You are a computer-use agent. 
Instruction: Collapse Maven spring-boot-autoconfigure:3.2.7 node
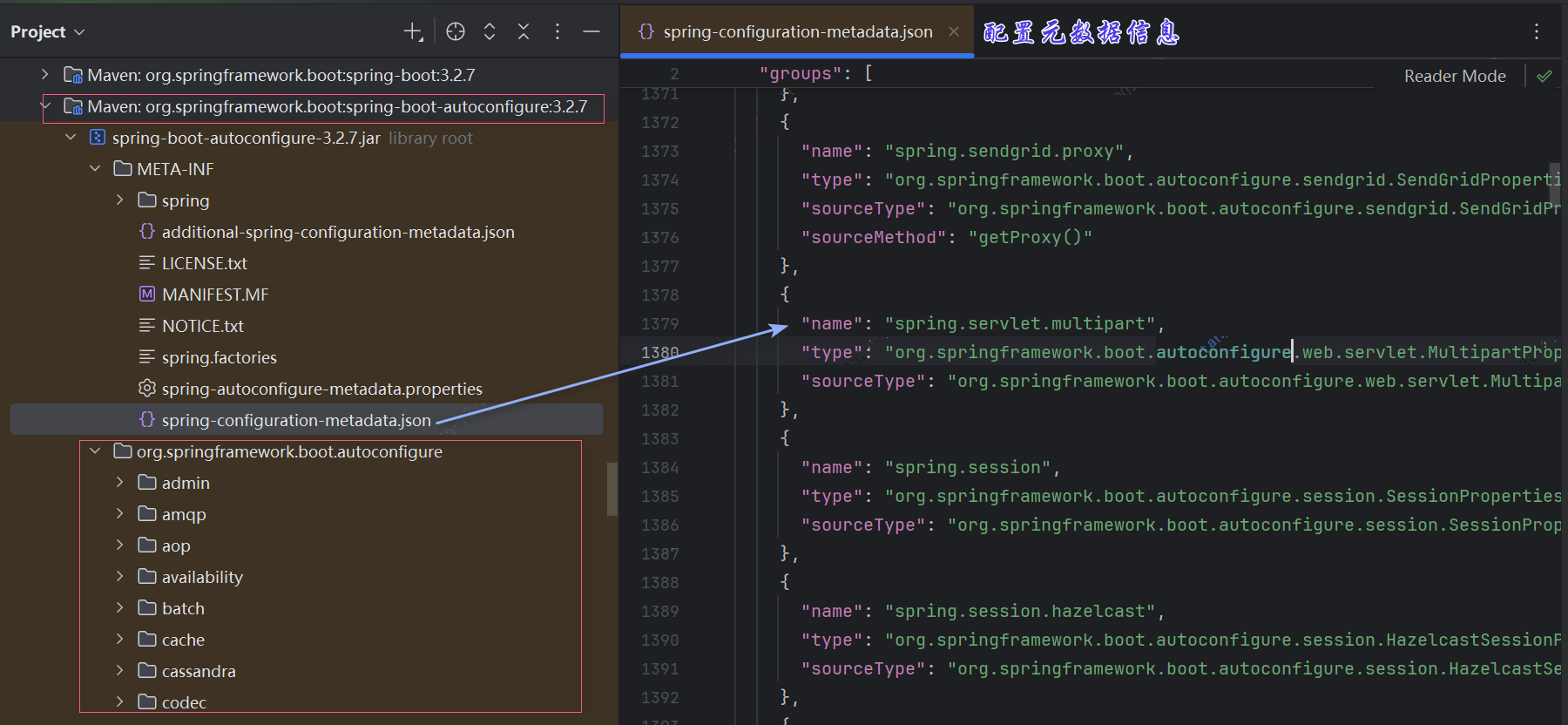45,106
